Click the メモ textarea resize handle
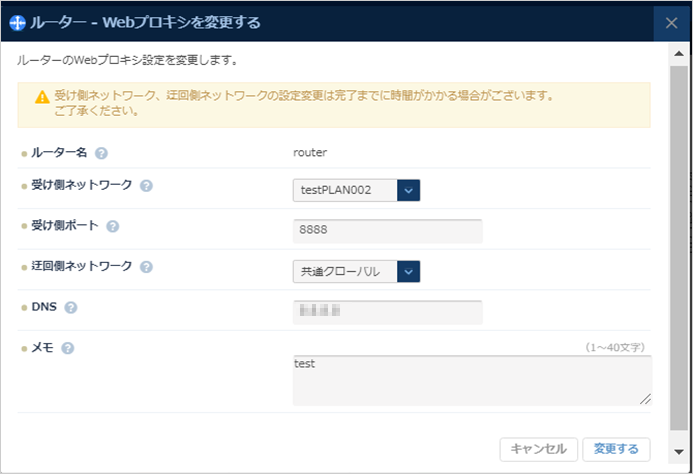The width and height of the screenshot is (693, 474). pyautogui.click(x=645, y=399)
